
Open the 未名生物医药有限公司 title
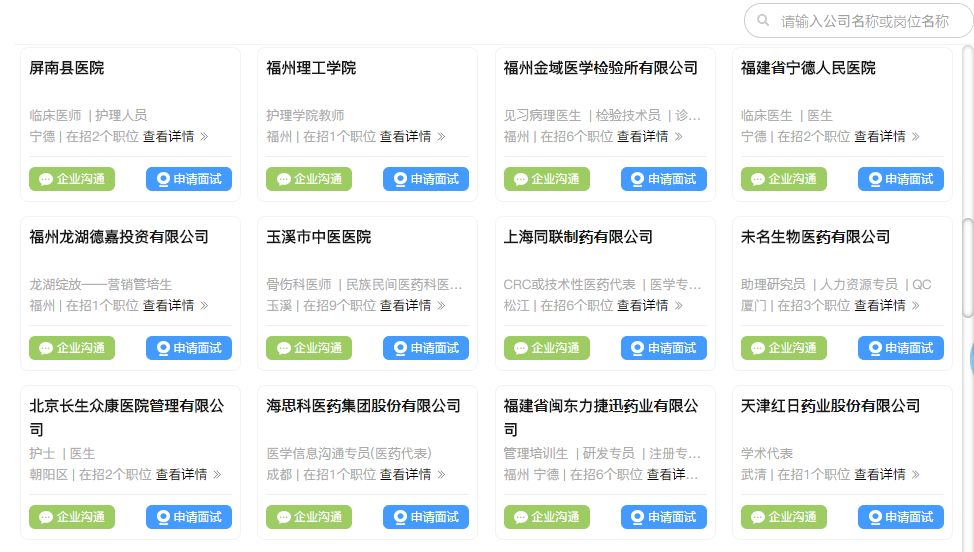(x=816, y=237)
